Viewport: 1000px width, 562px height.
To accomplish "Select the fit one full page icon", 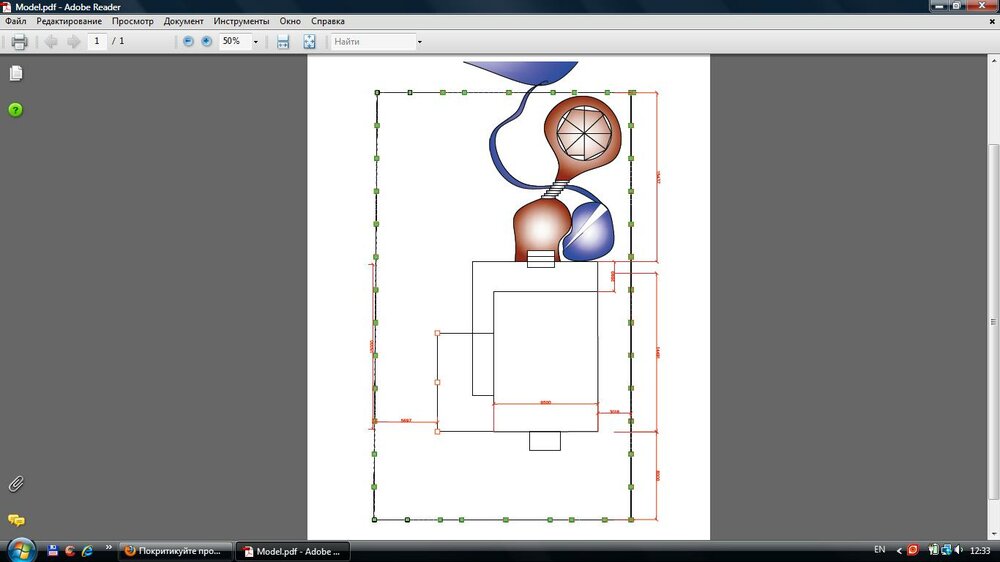I will click(309, 42).
